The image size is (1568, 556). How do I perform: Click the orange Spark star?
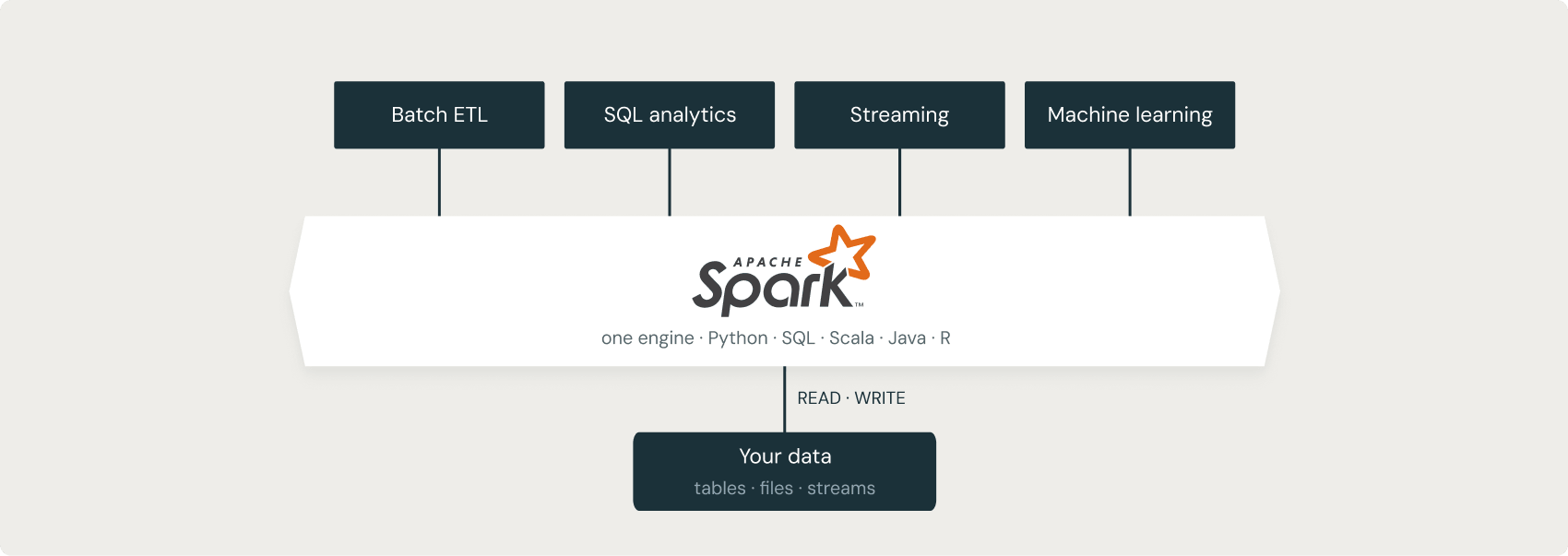[843, 252]
